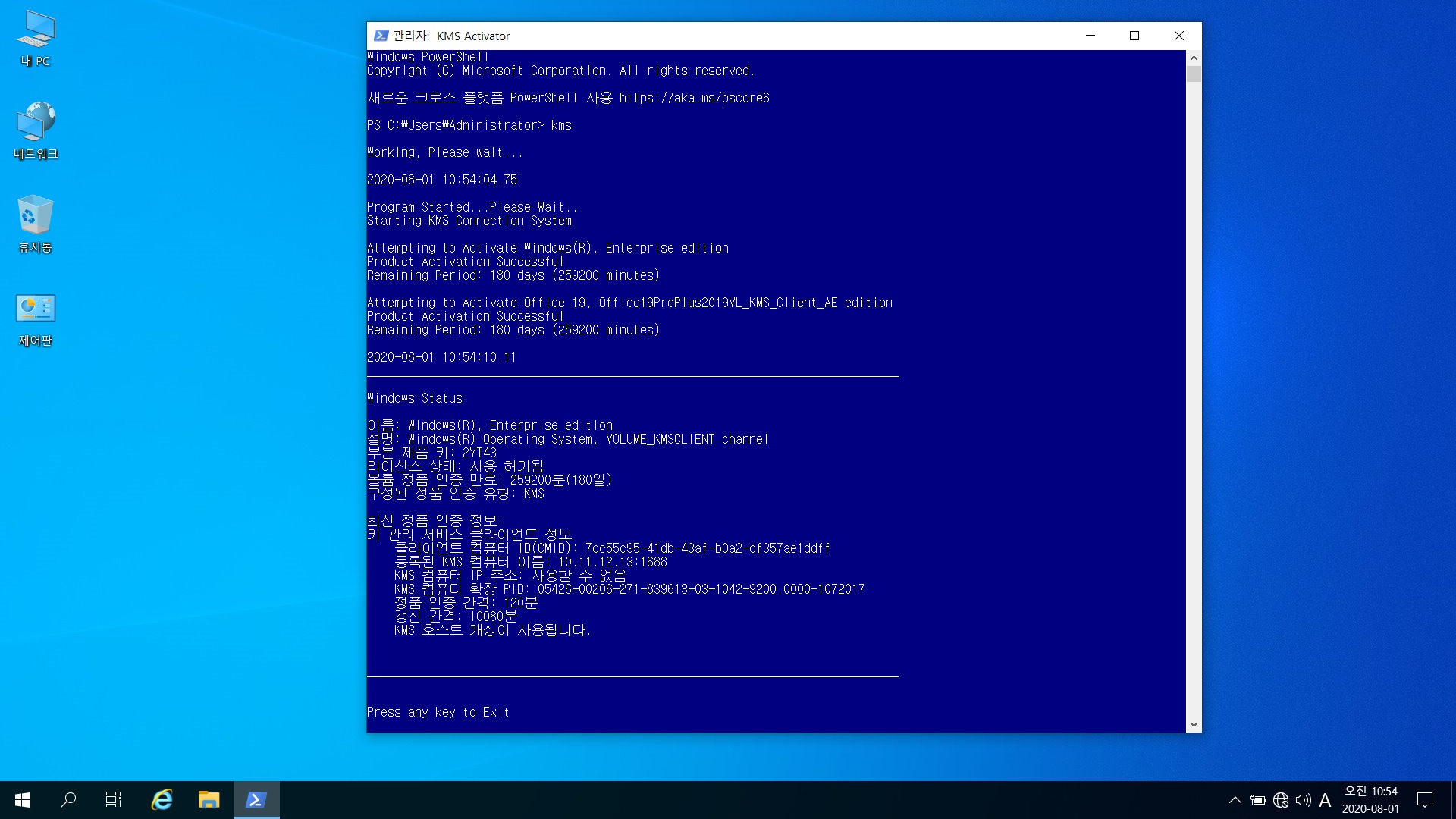The image size is (1456, 819).
Task: Click the KMS address 10.11.12.13:1688 line
Action: click(531, 562)
